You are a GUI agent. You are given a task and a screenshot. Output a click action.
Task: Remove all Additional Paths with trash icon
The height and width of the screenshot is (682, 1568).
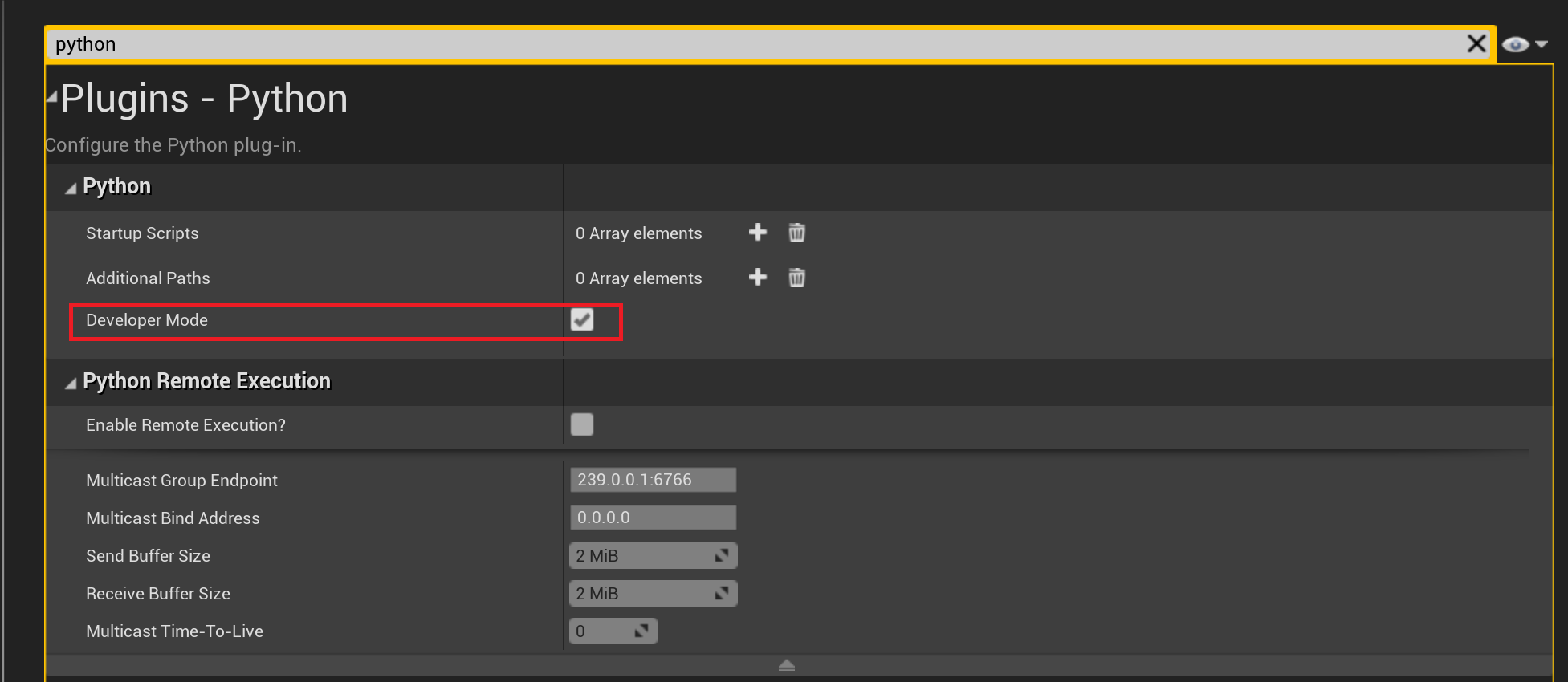pos(796,278)
